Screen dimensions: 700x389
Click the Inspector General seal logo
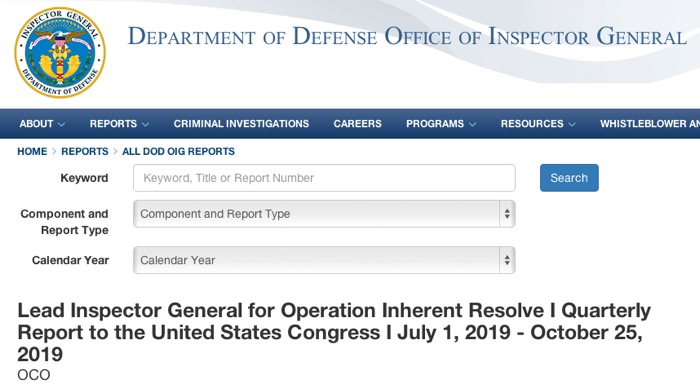[60, 53]
